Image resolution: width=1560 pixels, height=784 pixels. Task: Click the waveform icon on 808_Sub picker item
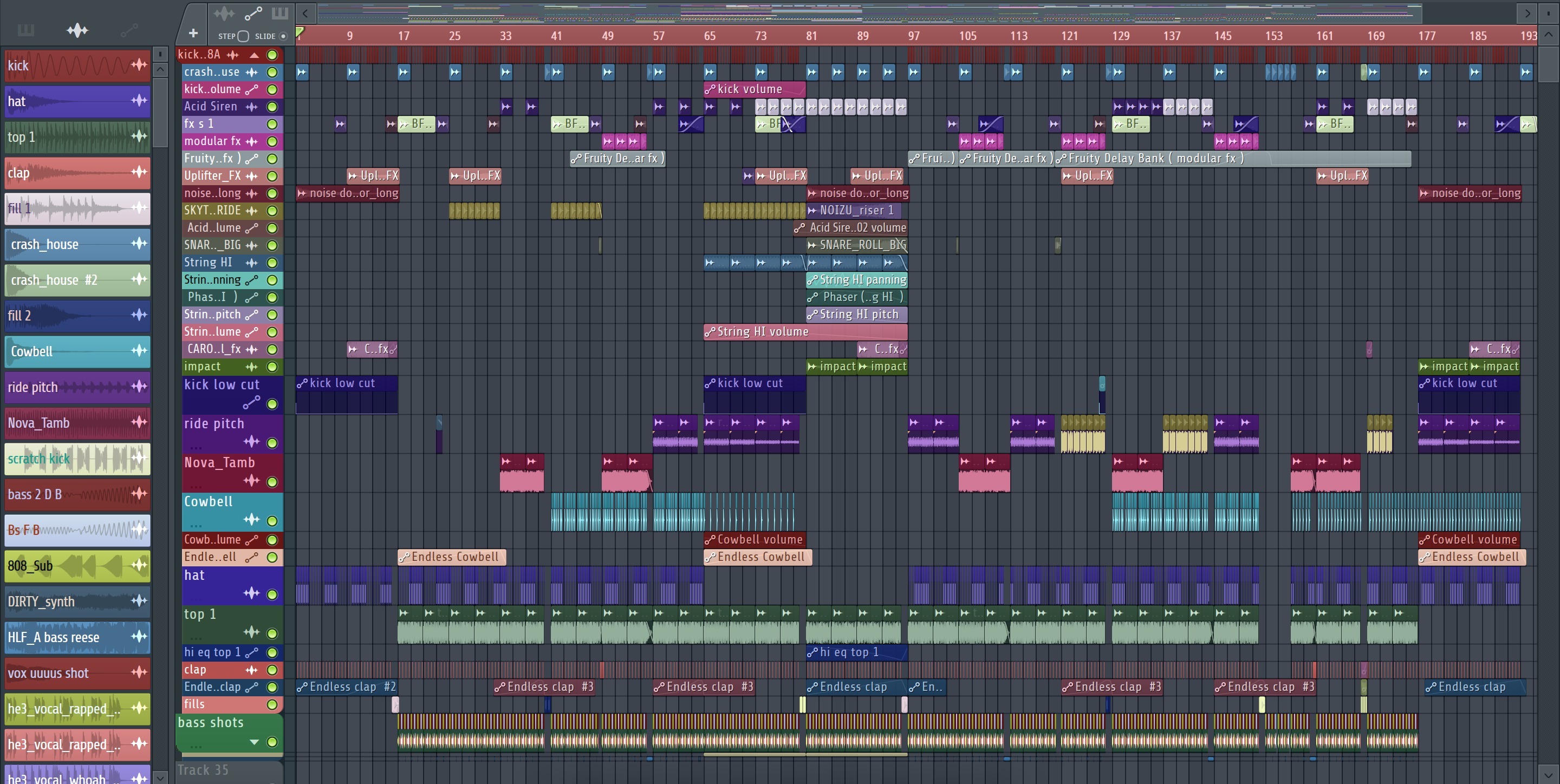pos(139,565)
